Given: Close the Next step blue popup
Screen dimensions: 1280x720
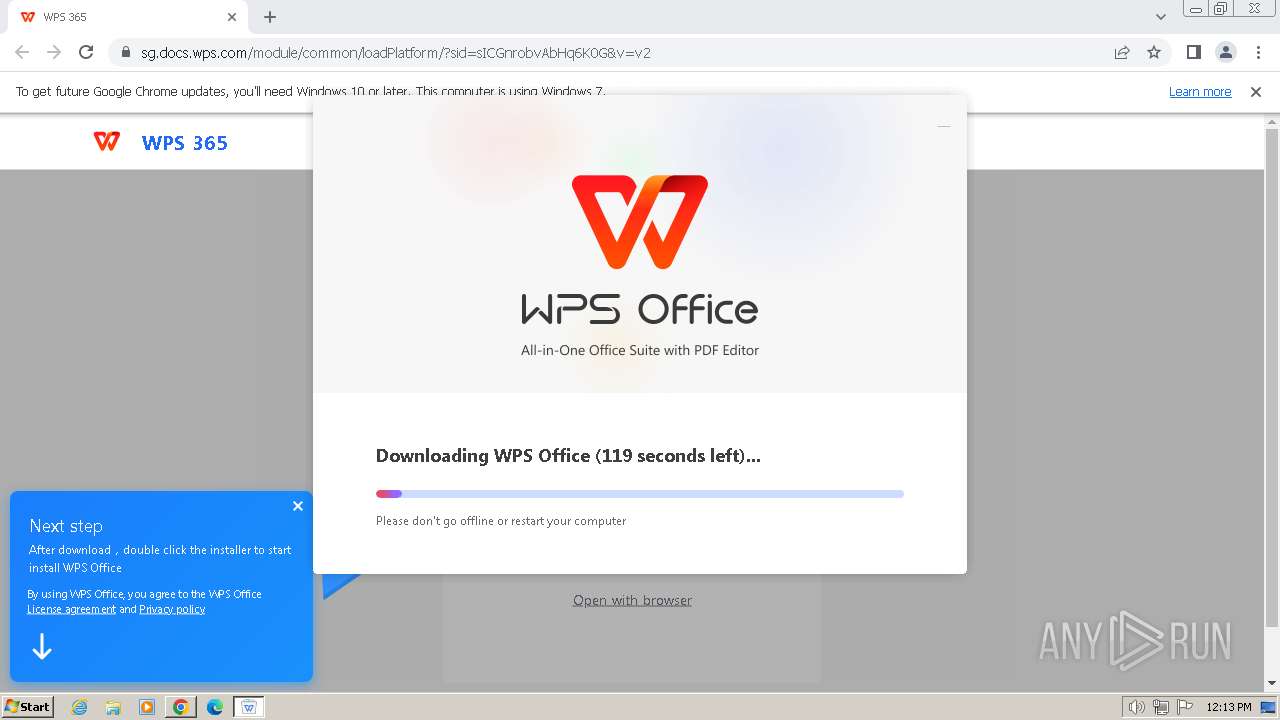Looking at the screenshot, I should 298,506.
